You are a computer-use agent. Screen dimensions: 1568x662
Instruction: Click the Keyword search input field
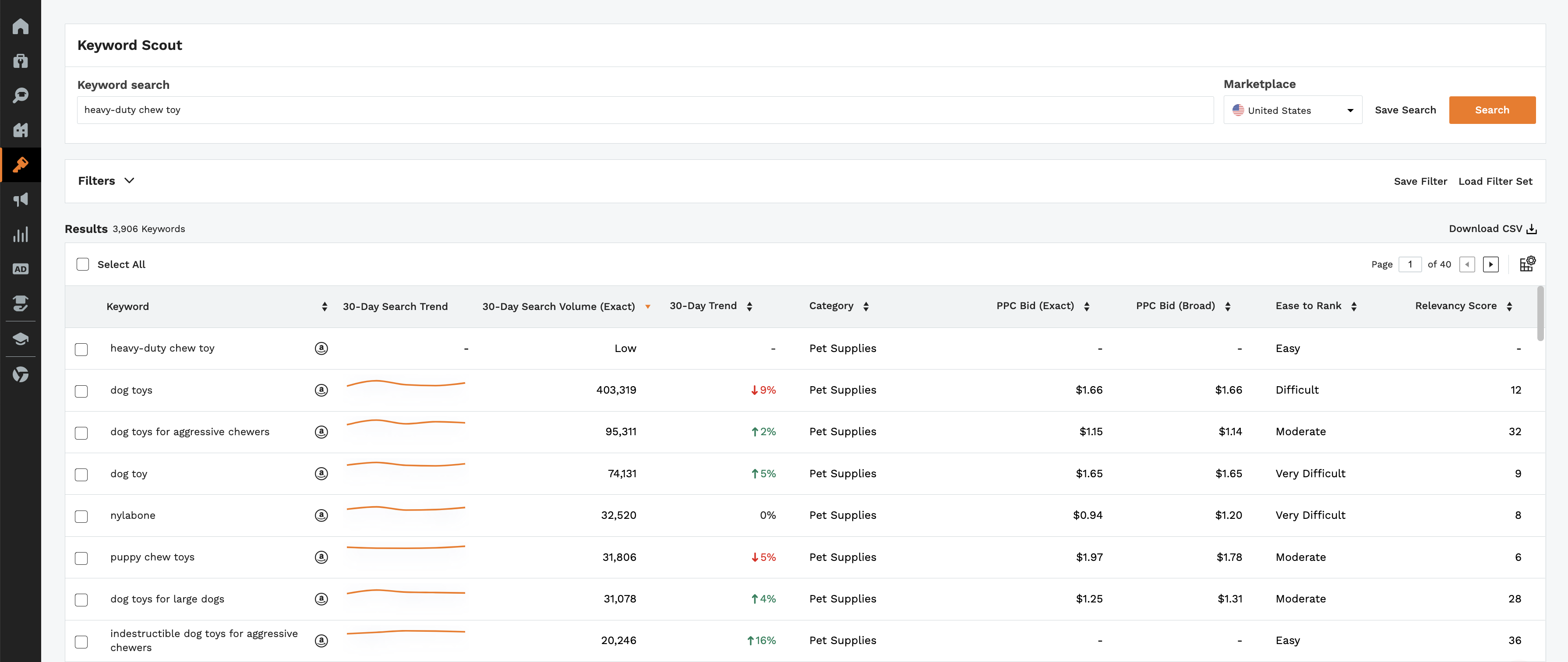645,110
